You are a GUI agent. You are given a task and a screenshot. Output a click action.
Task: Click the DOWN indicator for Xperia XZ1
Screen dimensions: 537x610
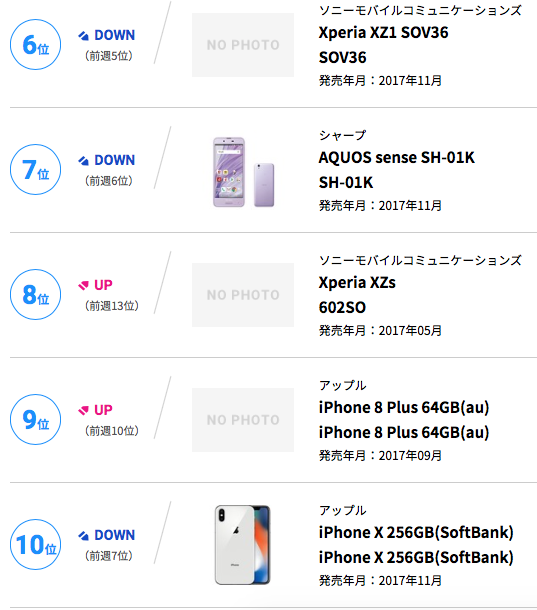tap(107, 35)
